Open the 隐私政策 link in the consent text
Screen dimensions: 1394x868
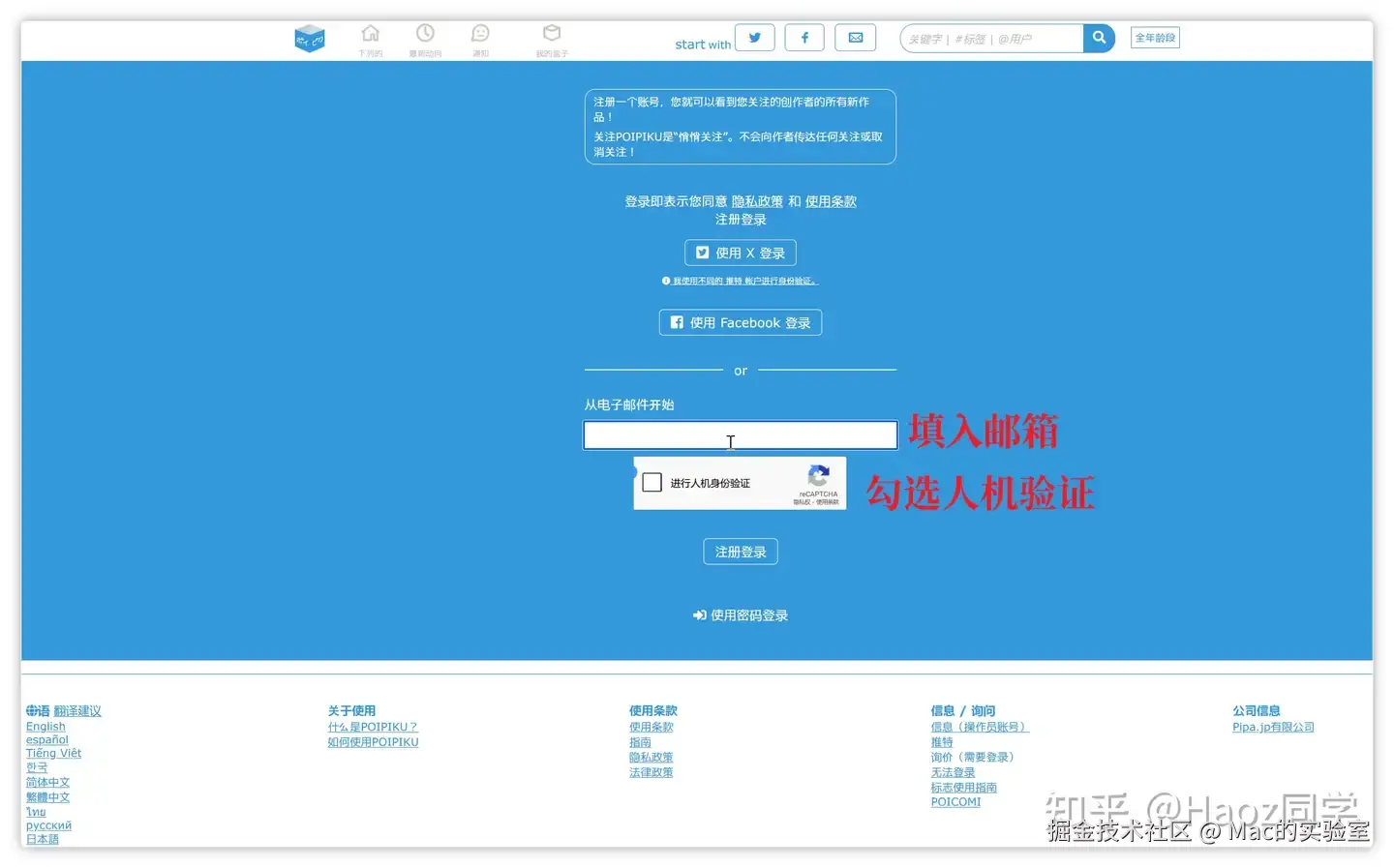757,201
